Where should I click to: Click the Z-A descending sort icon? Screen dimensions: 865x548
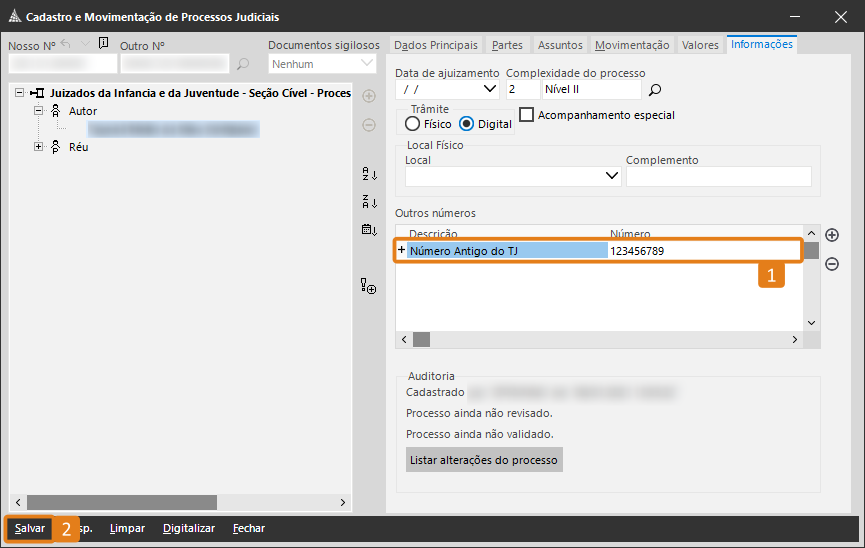369,202
